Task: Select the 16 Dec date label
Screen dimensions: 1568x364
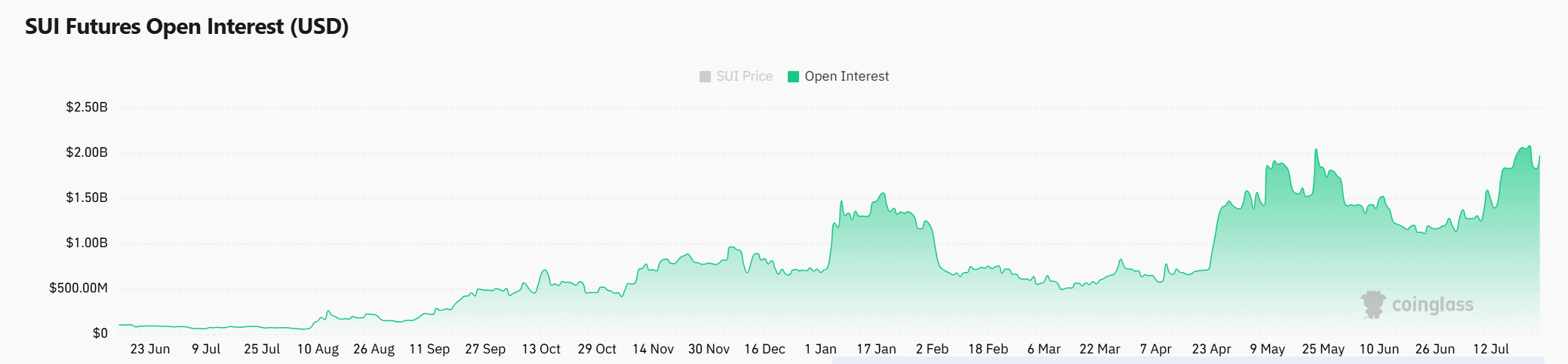Action: pyautogui.click(x=764, y=349)
